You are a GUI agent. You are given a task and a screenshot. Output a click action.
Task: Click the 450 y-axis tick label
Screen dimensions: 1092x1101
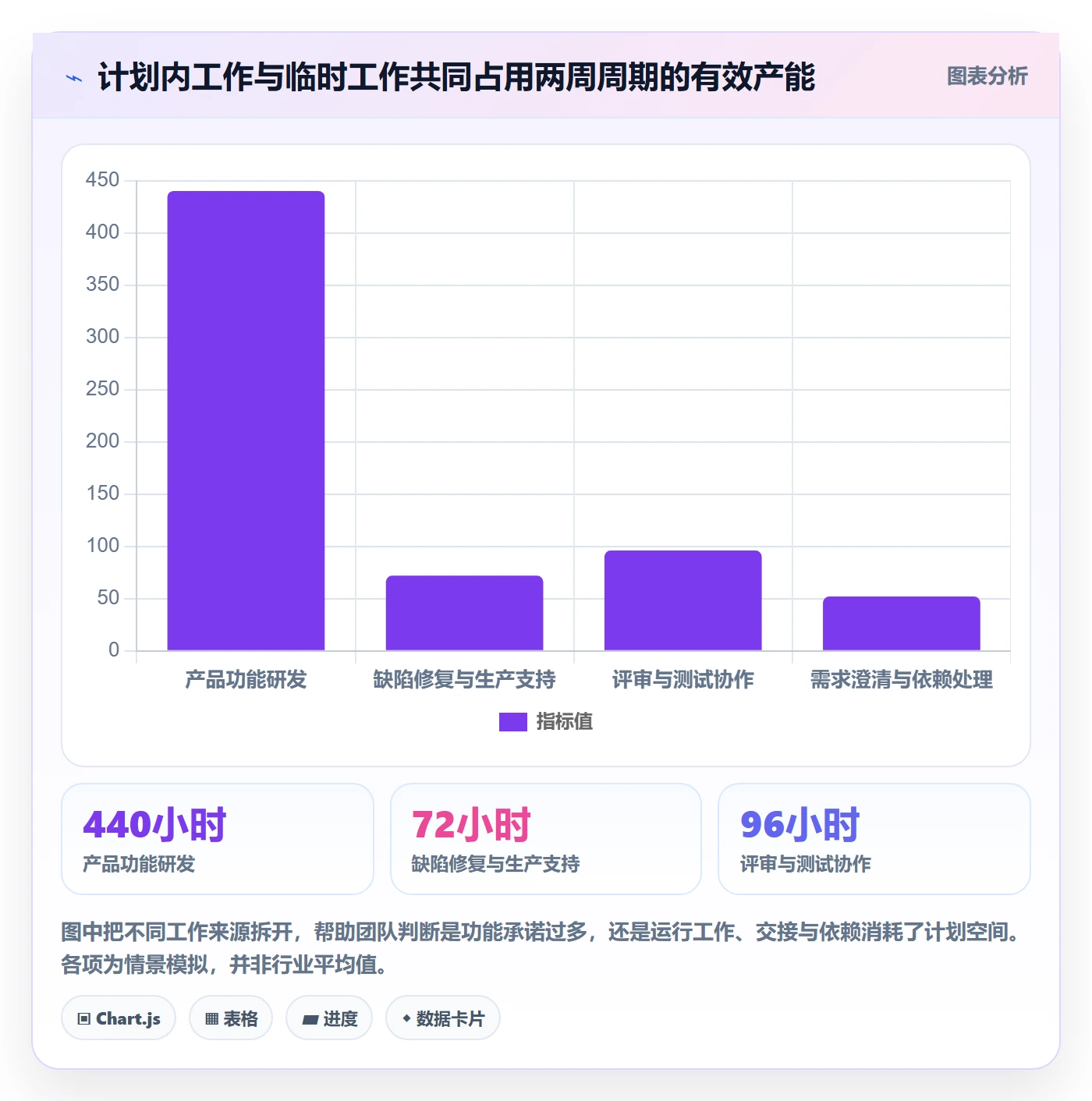pyautogui.click(x=102, y=180)
